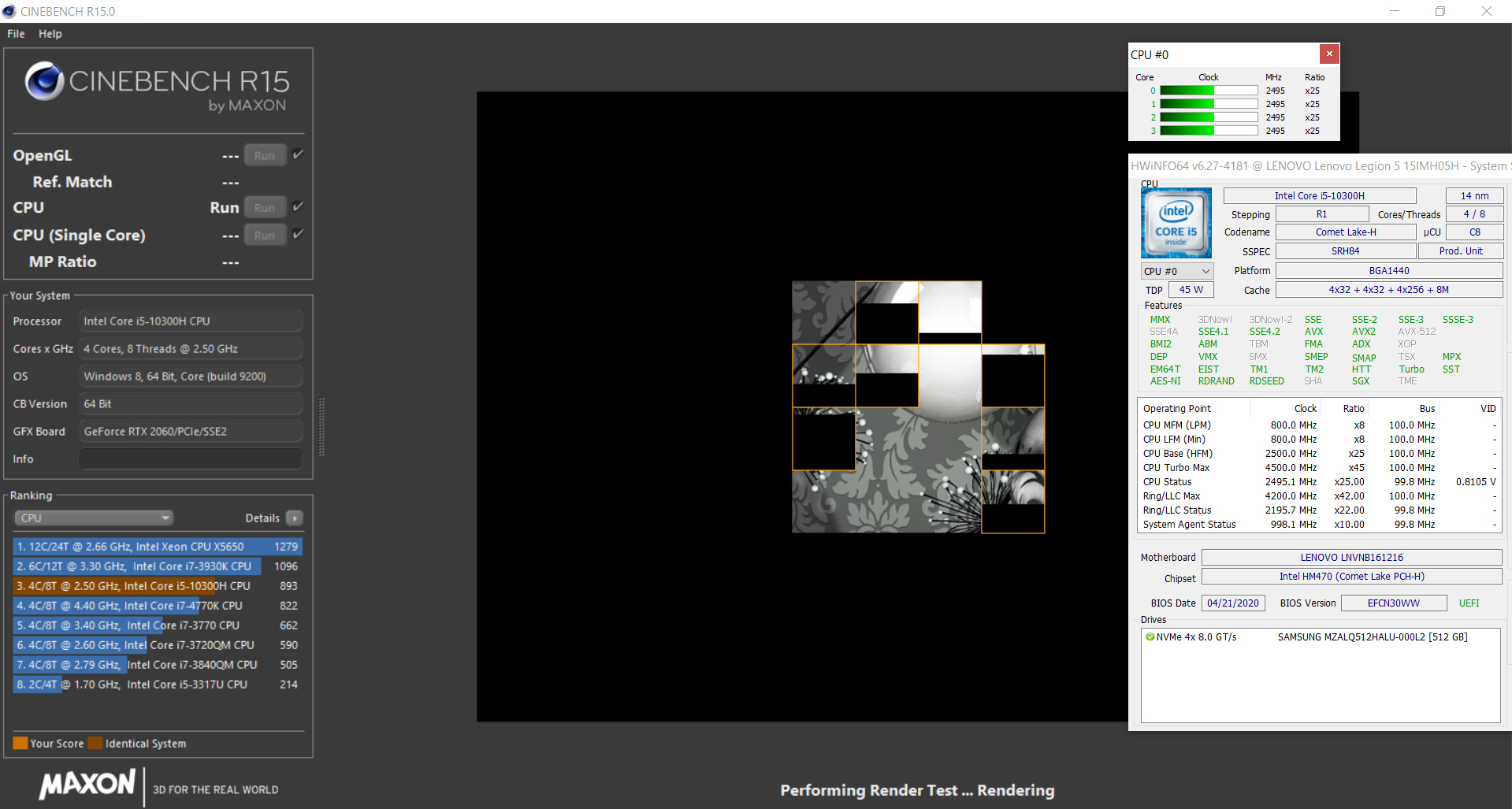Viewport: 1512px width, 809px height.
Task: Toggle the CPU test checkbox
Action: click(x=298, y=206)
